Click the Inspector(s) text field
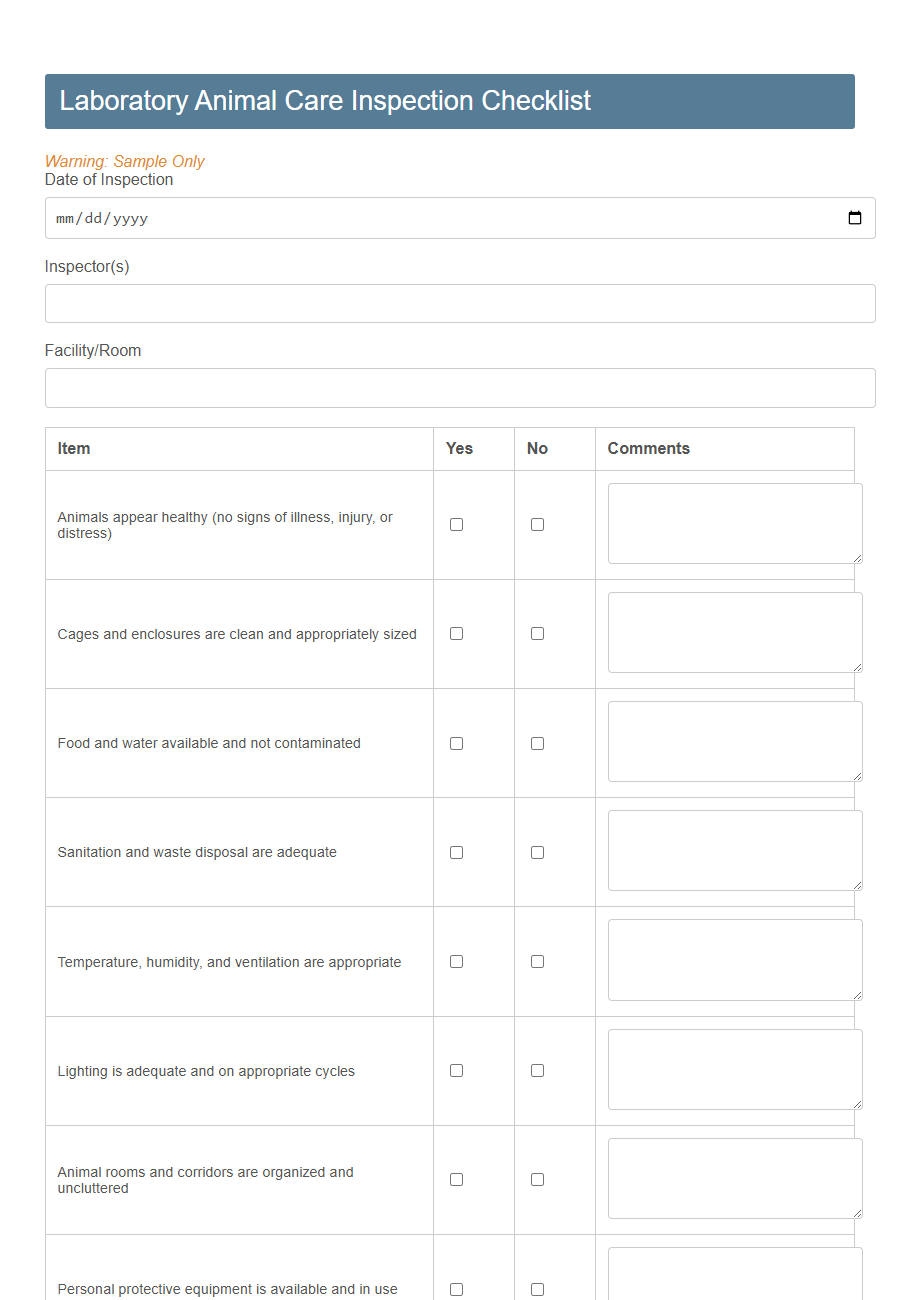900x1300 pixels. pos(460,303)
